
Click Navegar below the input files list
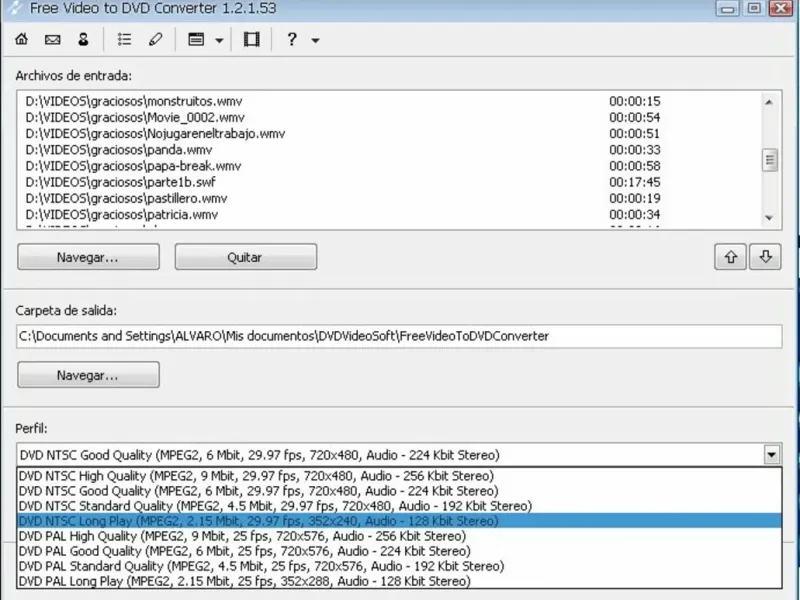88,257
